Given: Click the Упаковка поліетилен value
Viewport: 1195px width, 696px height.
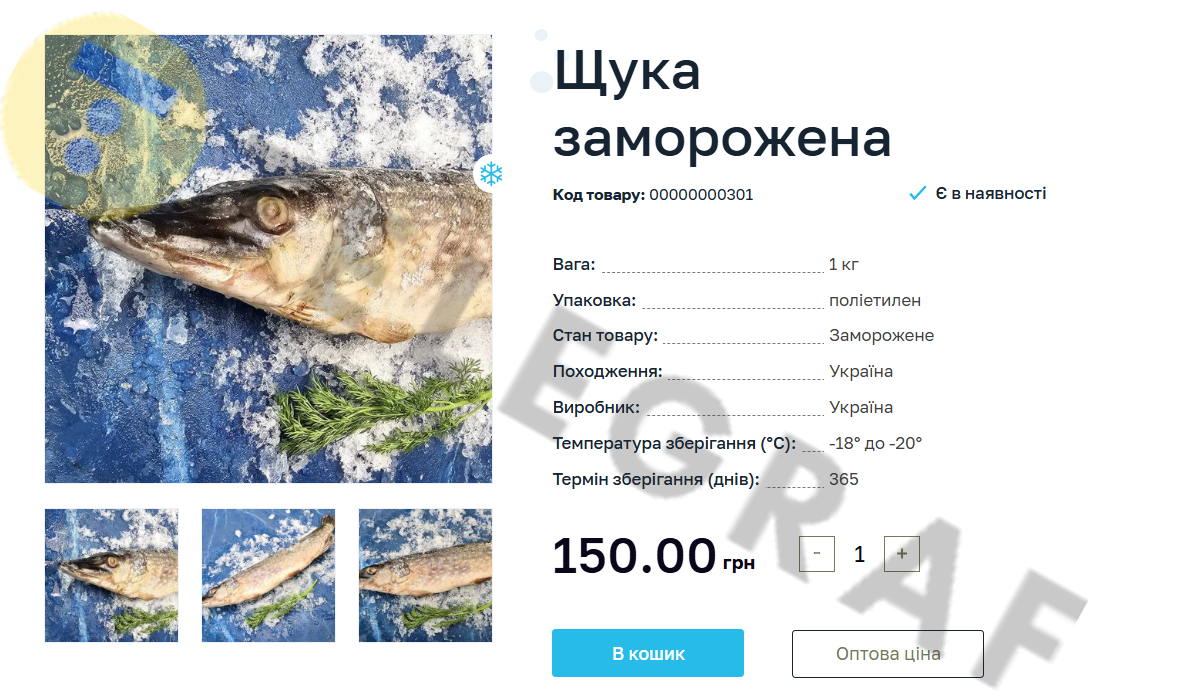Looking at the screenshot, I should click(x=875, y=300).
